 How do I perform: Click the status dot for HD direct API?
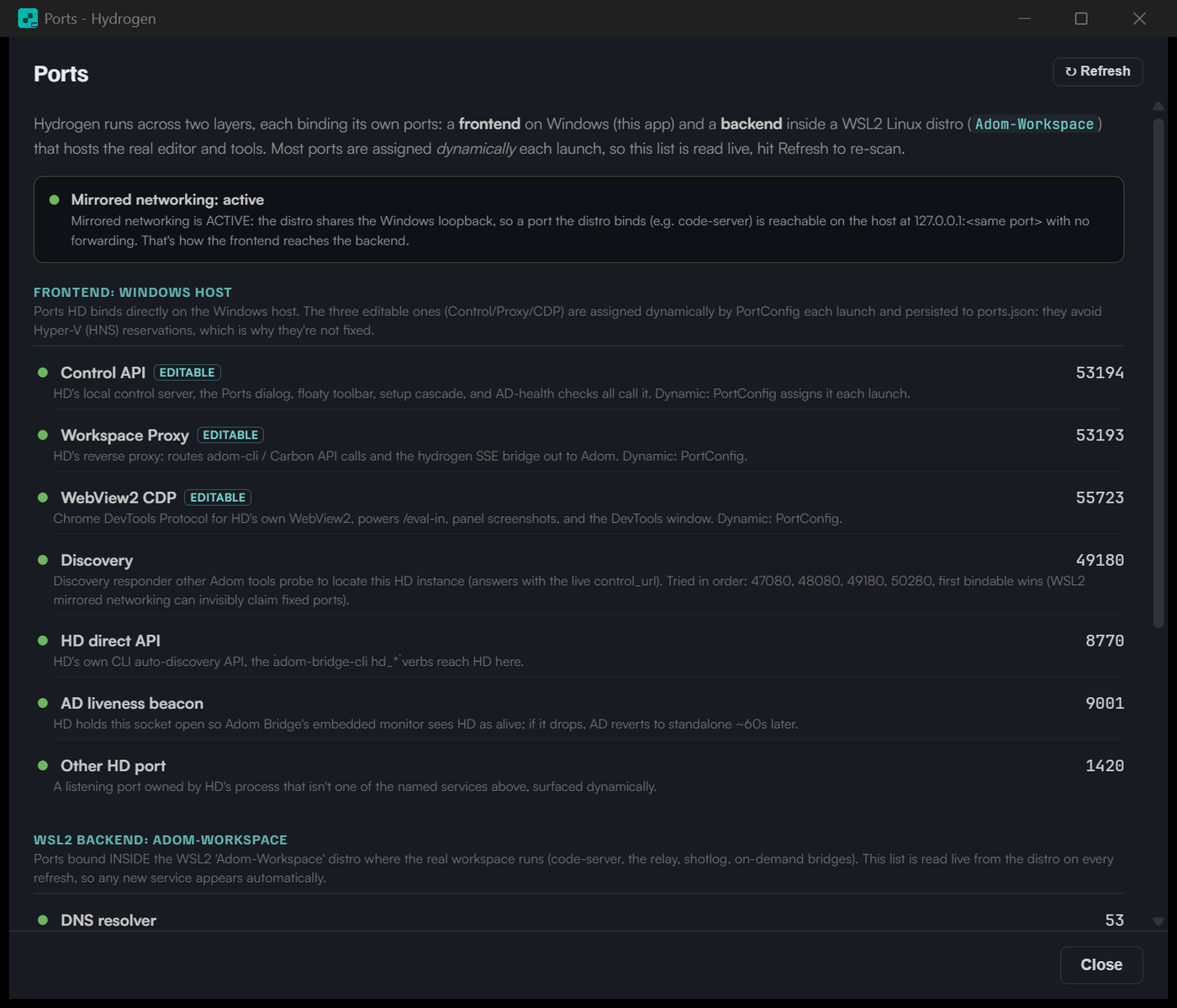point(43,641)
